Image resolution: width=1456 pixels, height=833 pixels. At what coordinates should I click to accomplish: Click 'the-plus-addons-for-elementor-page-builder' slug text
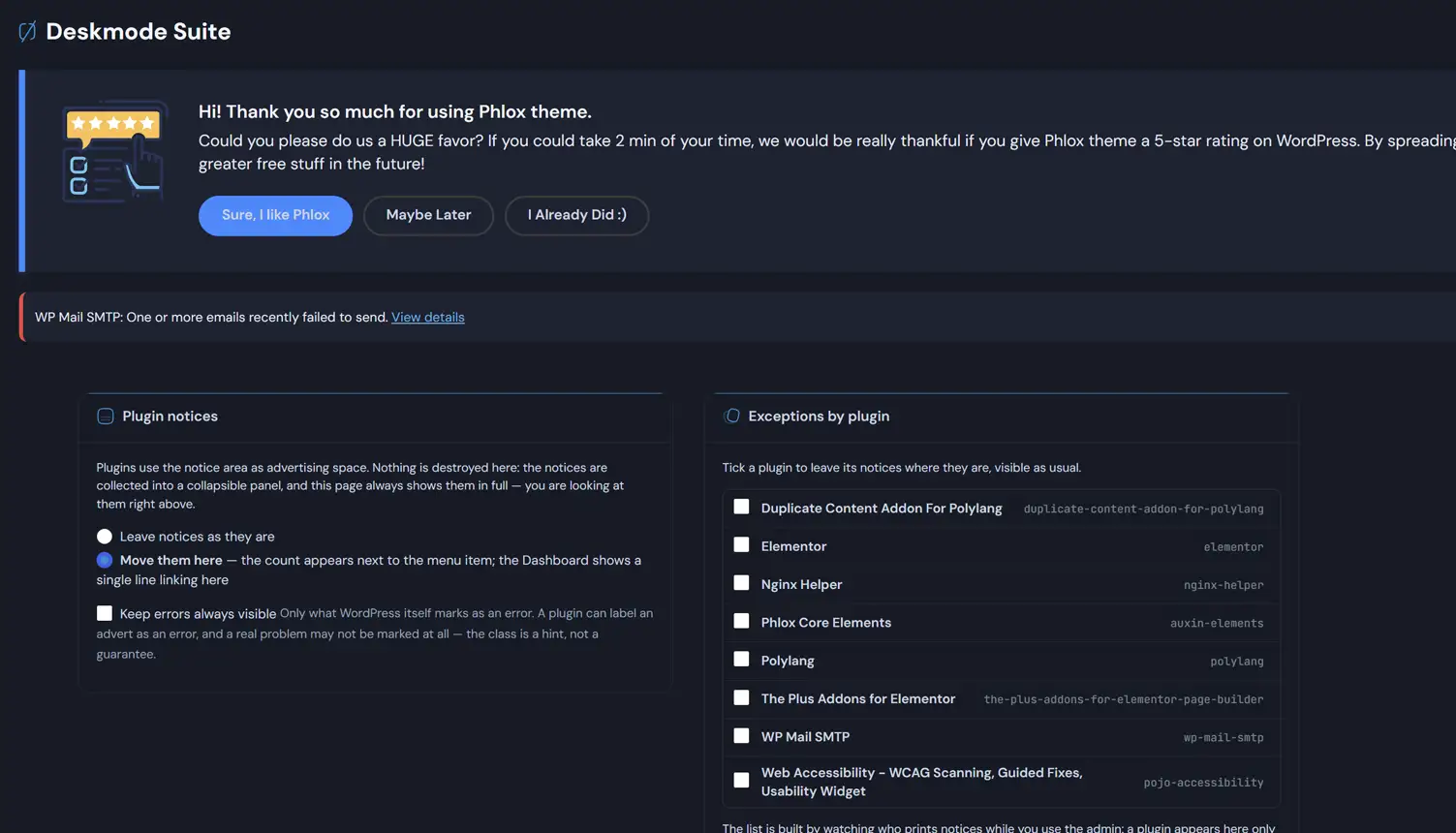click(x=1124, y=699)
